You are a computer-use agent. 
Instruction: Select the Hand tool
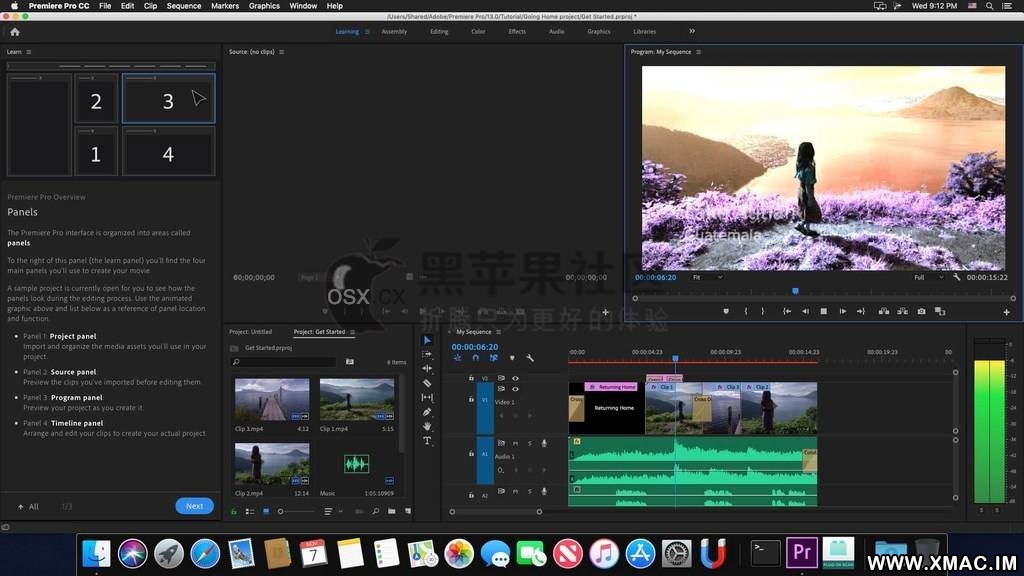coord(427,426)
